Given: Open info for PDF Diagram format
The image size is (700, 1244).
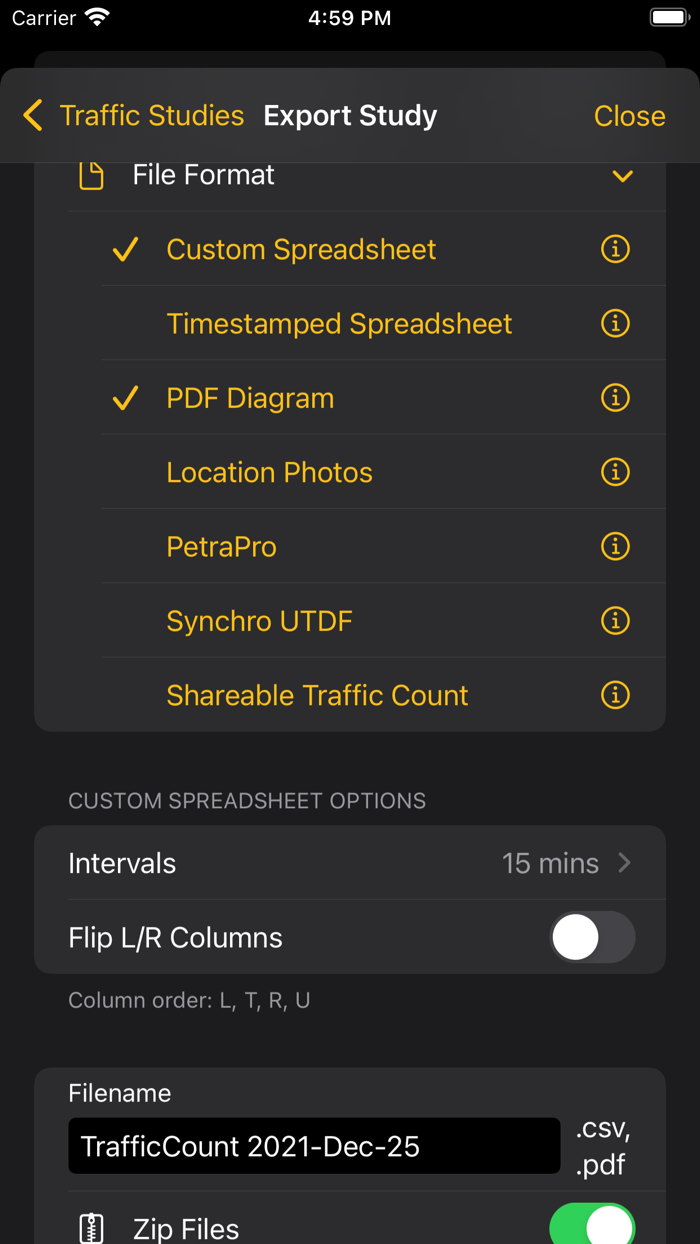Looking at the screenshot, I should click(615, 397).
